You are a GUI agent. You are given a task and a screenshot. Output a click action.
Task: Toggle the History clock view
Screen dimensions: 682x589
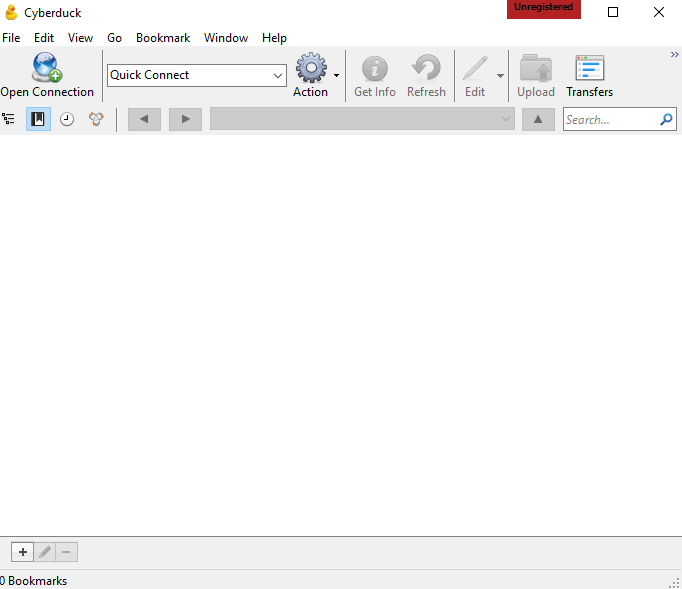(67, 119)
